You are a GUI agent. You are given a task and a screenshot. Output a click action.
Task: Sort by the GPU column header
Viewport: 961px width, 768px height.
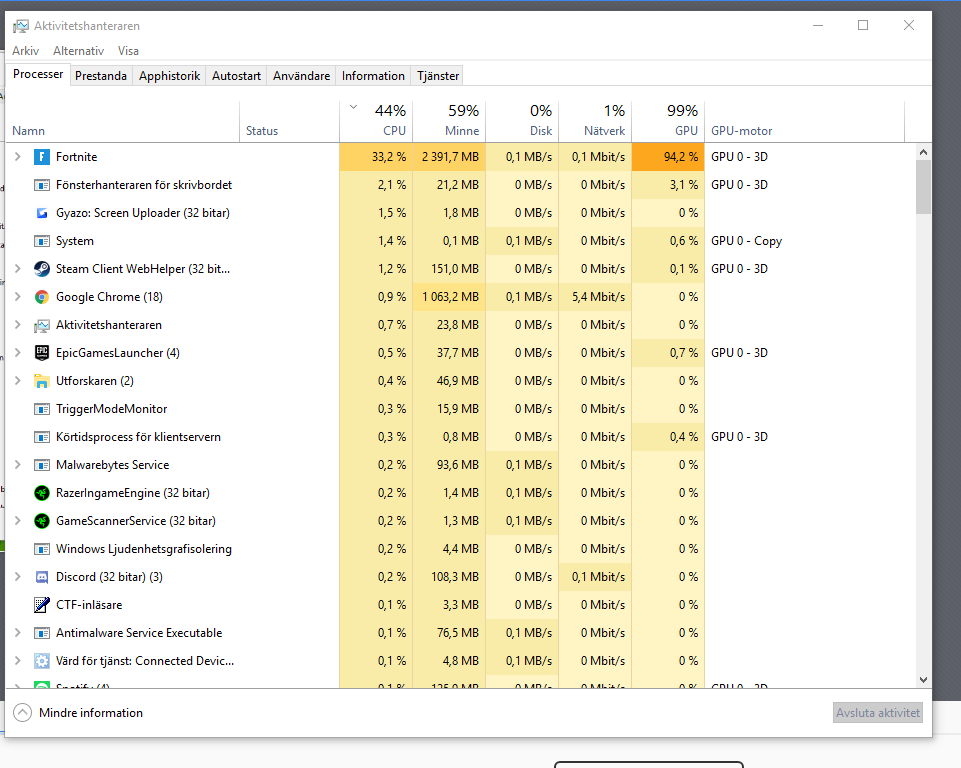coord(668,121)
